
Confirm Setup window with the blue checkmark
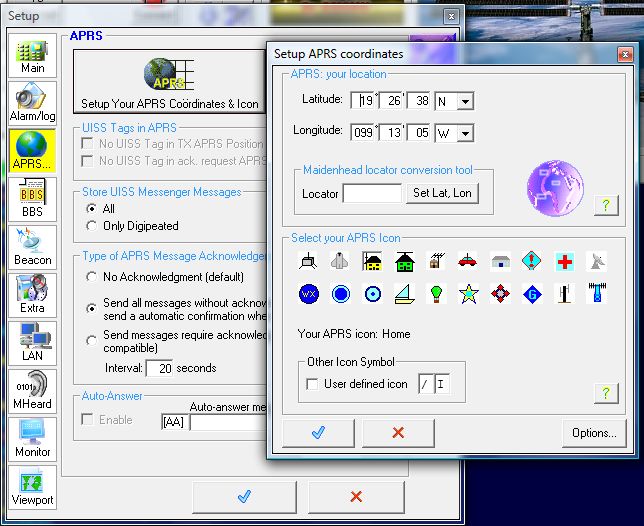pyautogui.click(x=244, y=497)
